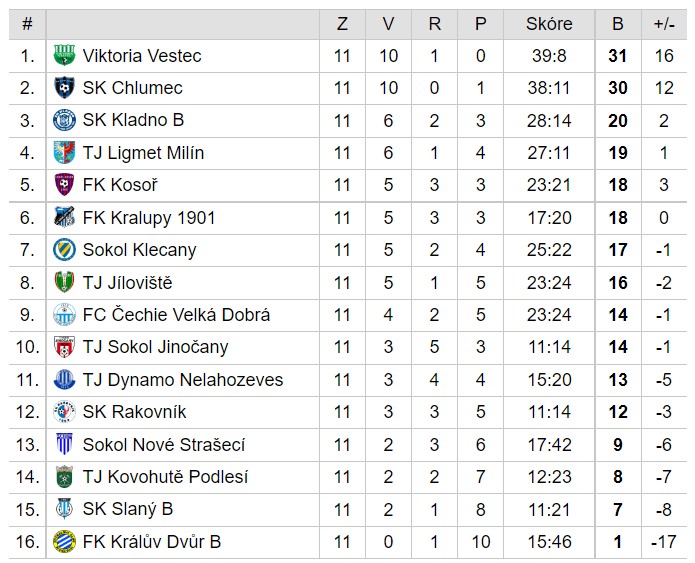Viewport: 695px width, 563px height.
Task: Click the B points column header
Action: (618, 24)
